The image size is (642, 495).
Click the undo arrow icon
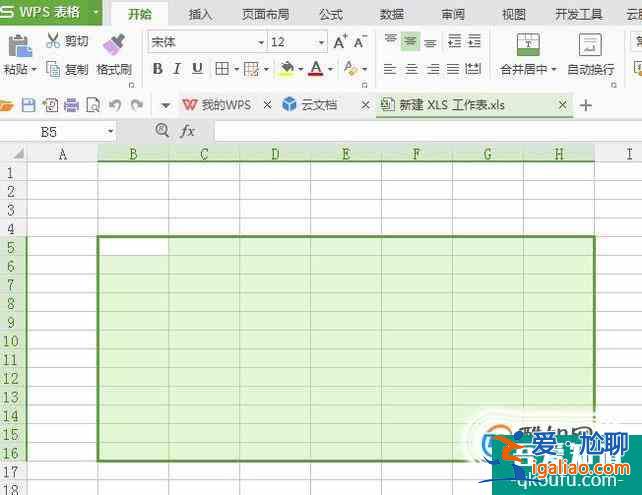coord(115,106)
